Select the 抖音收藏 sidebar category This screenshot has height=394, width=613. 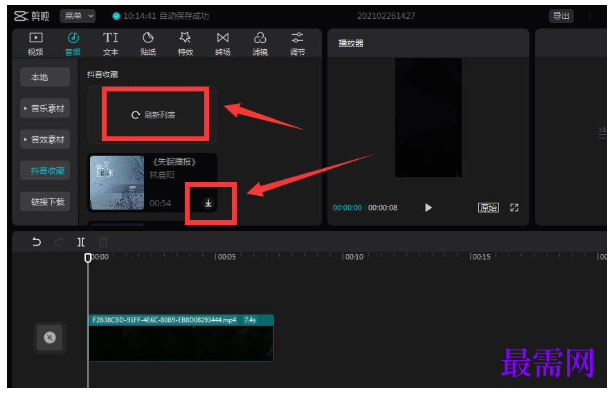pos(45,170)
